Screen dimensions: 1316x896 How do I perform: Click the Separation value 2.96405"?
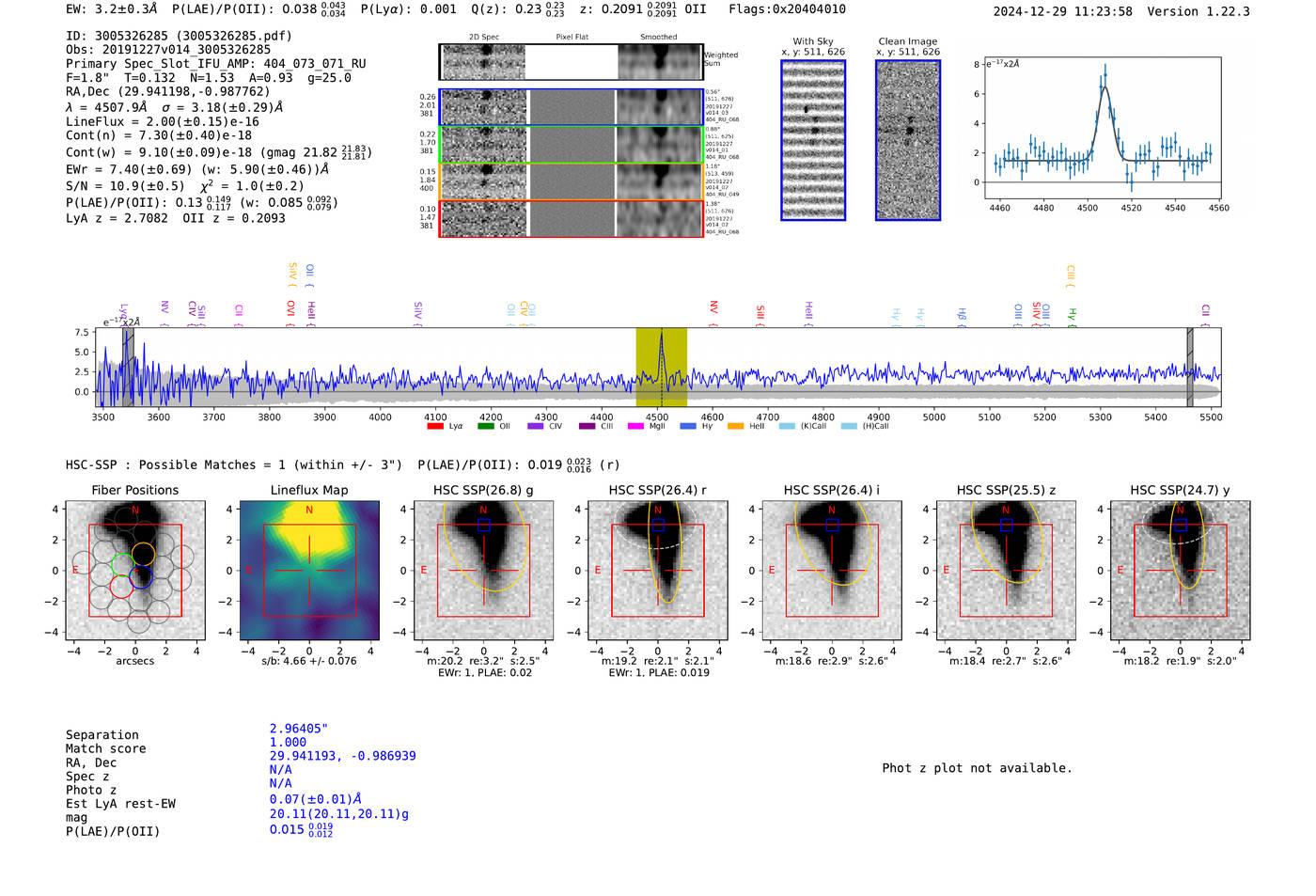pyautogui.click(x=299, y=729)
